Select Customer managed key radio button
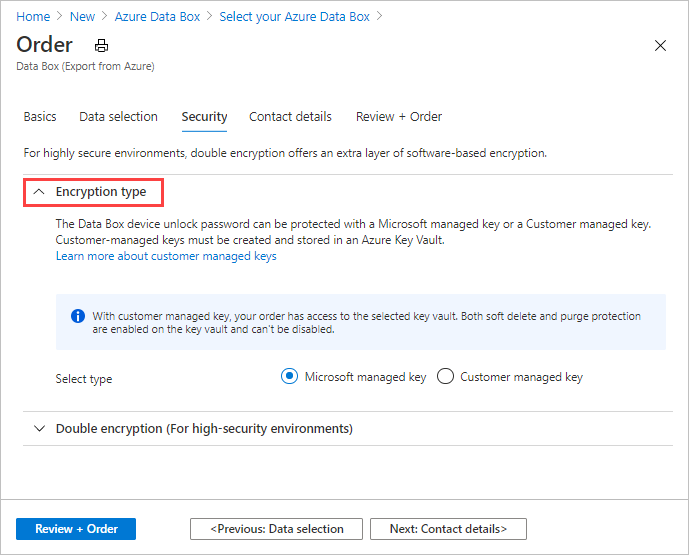Image resolution: width=689 pixels, height=555 pixels. point(446,377)
